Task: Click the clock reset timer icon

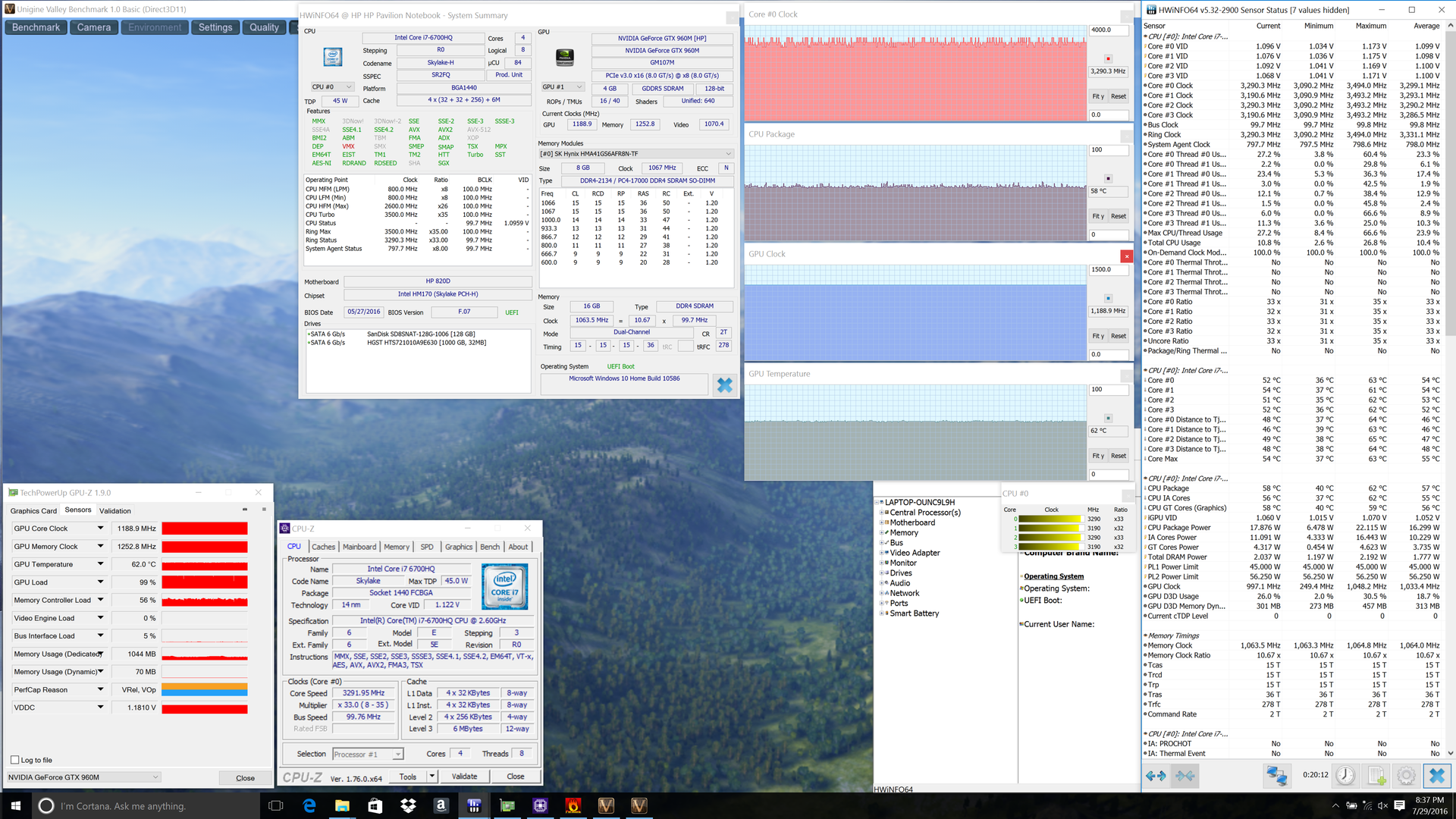Action: pos(1345,775)
